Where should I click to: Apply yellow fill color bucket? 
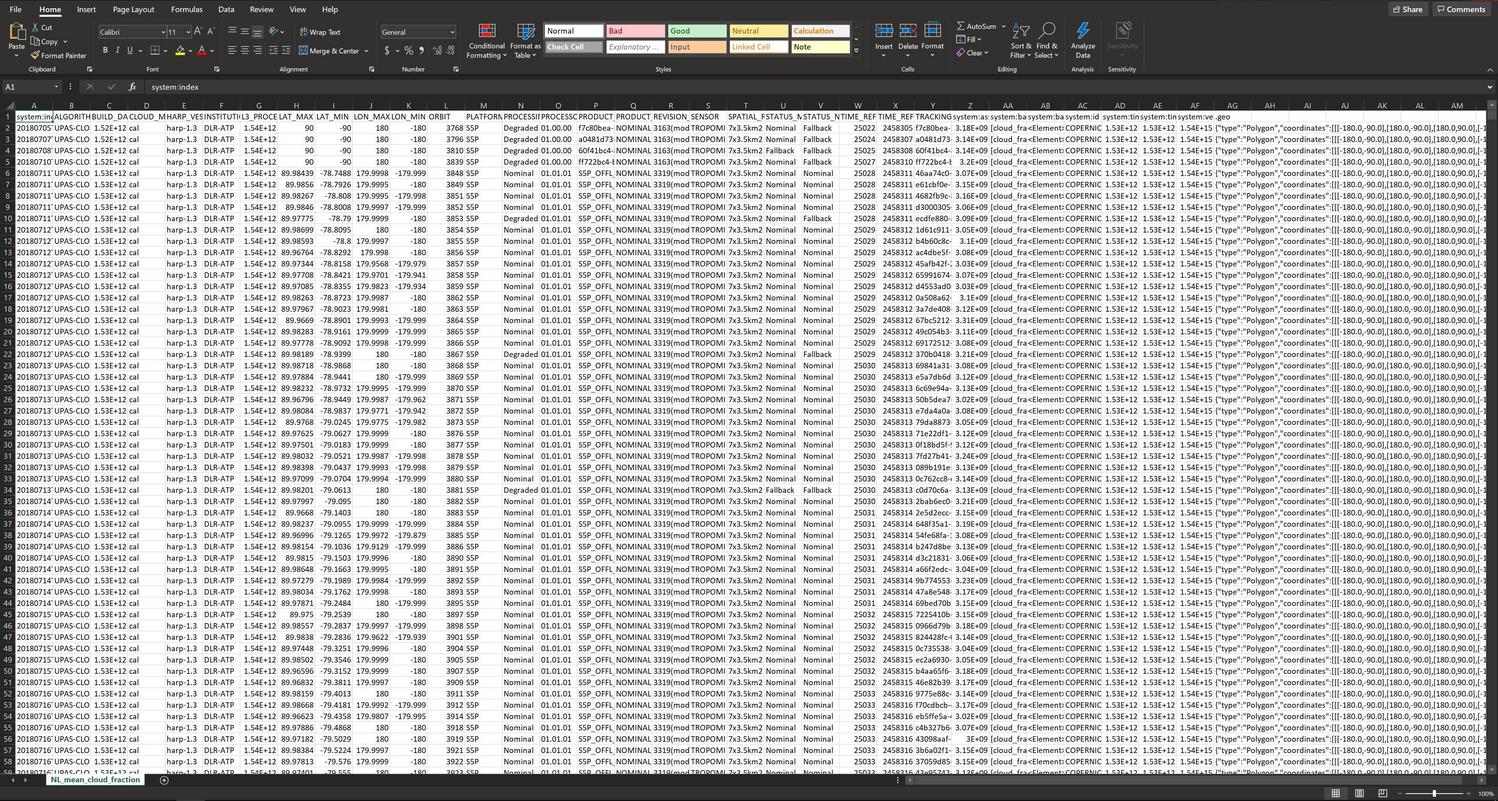(180, 51)
